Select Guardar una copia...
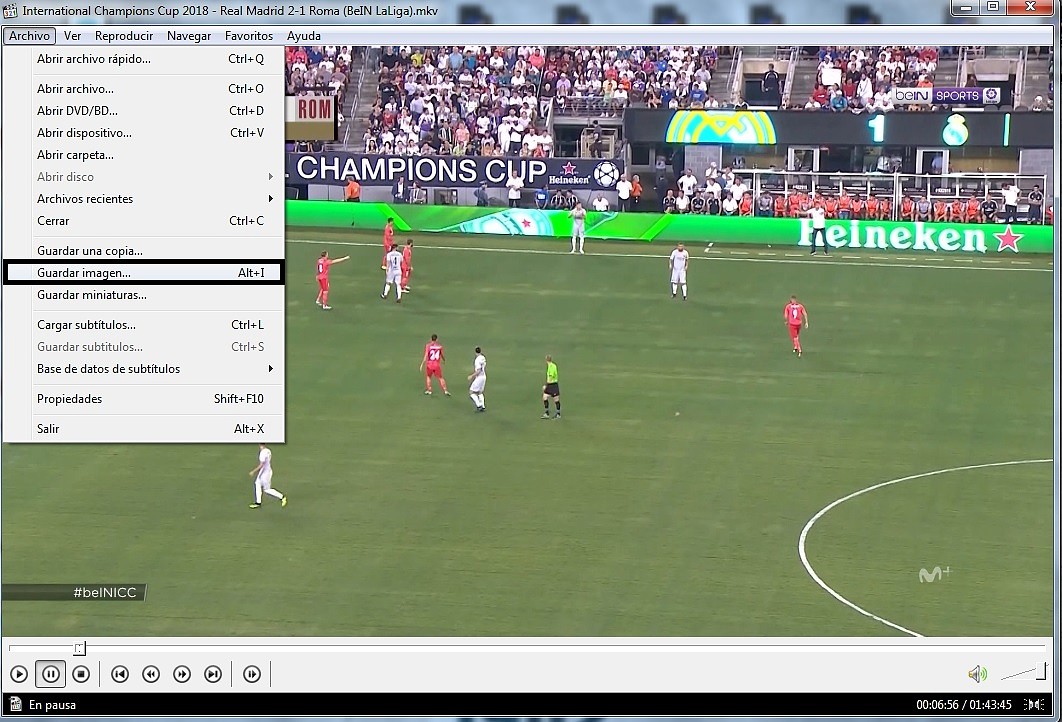 point(144,251)
